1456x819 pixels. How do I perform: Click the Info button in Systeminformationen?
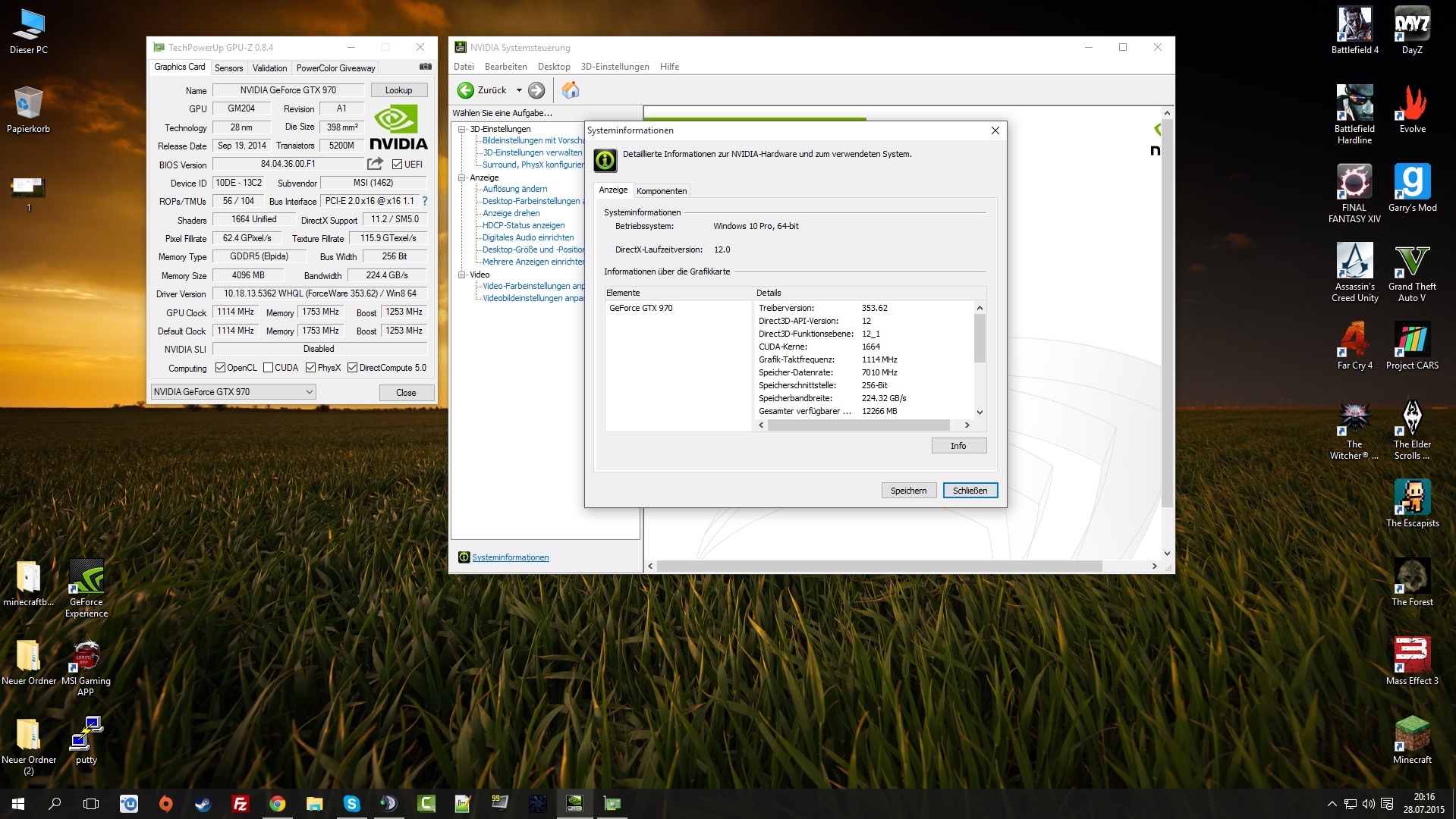[x=958, y=446]
